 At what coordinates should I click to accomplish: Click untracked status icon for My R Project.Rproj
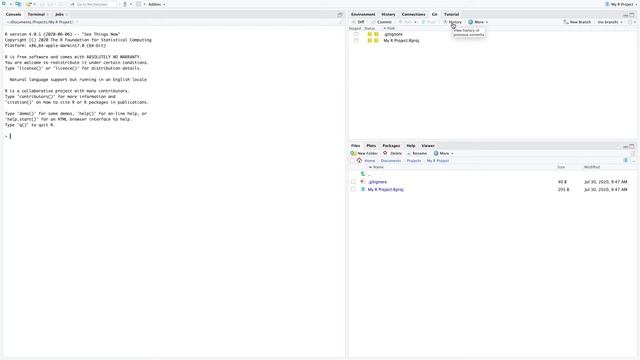tap(373, 40)
